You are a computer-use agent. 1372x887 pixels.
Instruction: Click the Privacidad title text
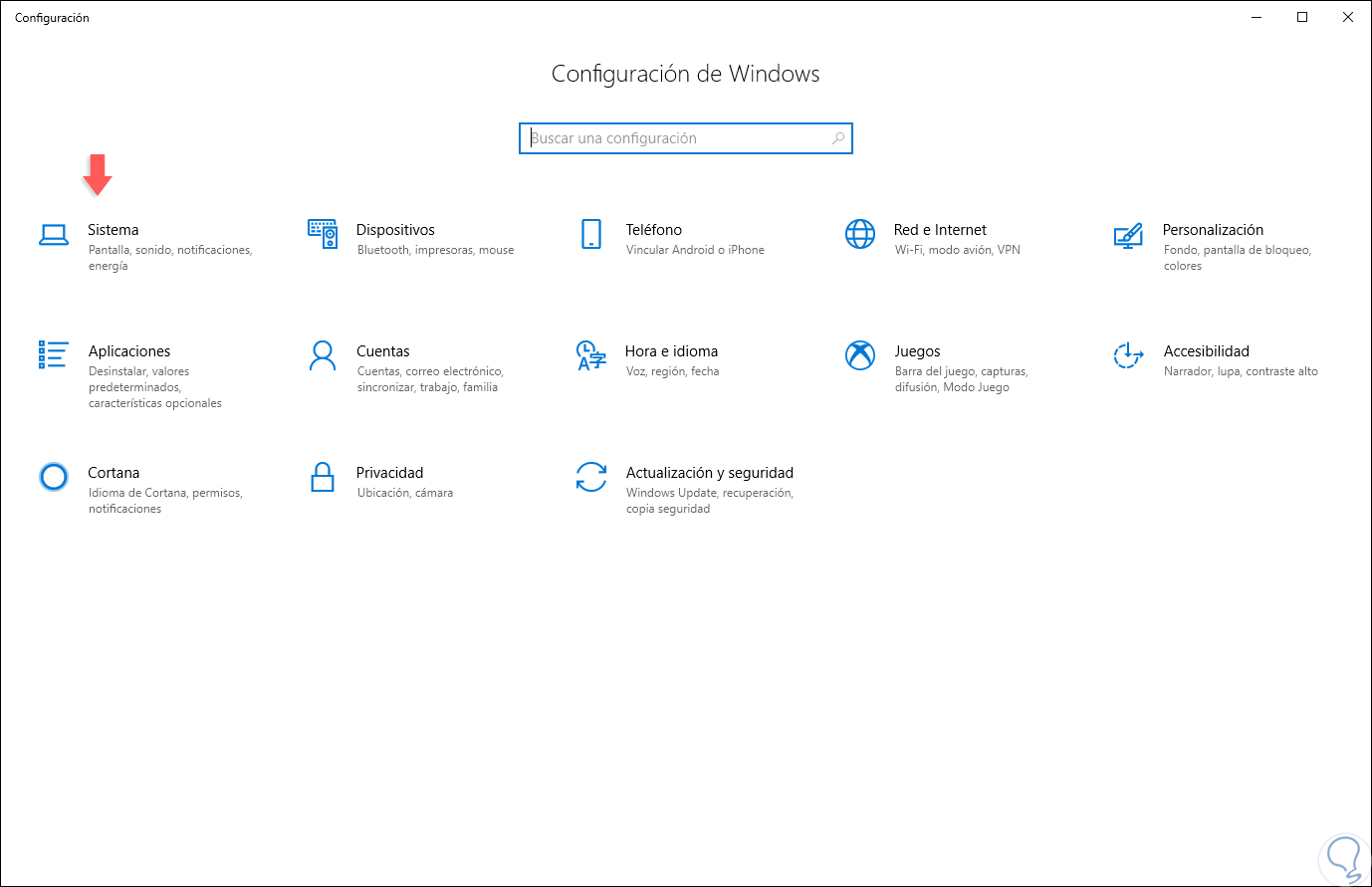pyautogui.click(x=390, y=473)
